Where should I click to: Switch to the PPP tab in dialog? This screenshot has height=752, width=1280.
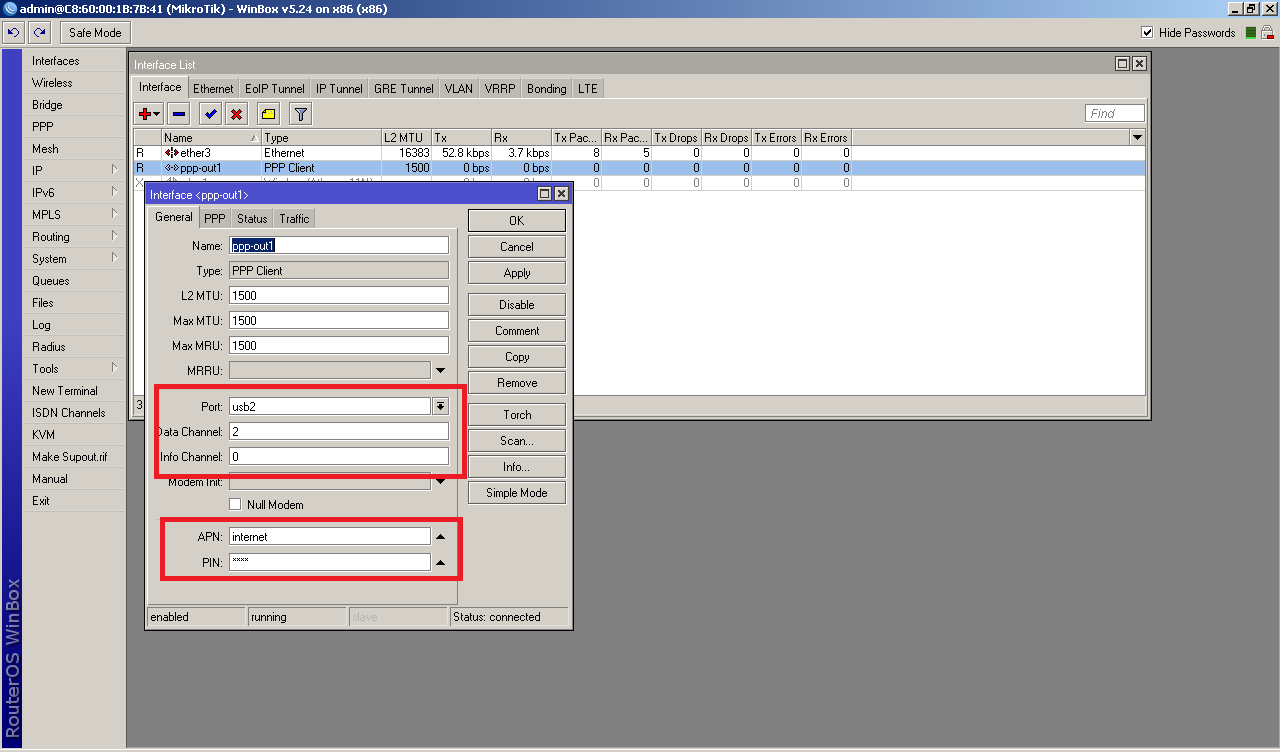click(214, 218)
